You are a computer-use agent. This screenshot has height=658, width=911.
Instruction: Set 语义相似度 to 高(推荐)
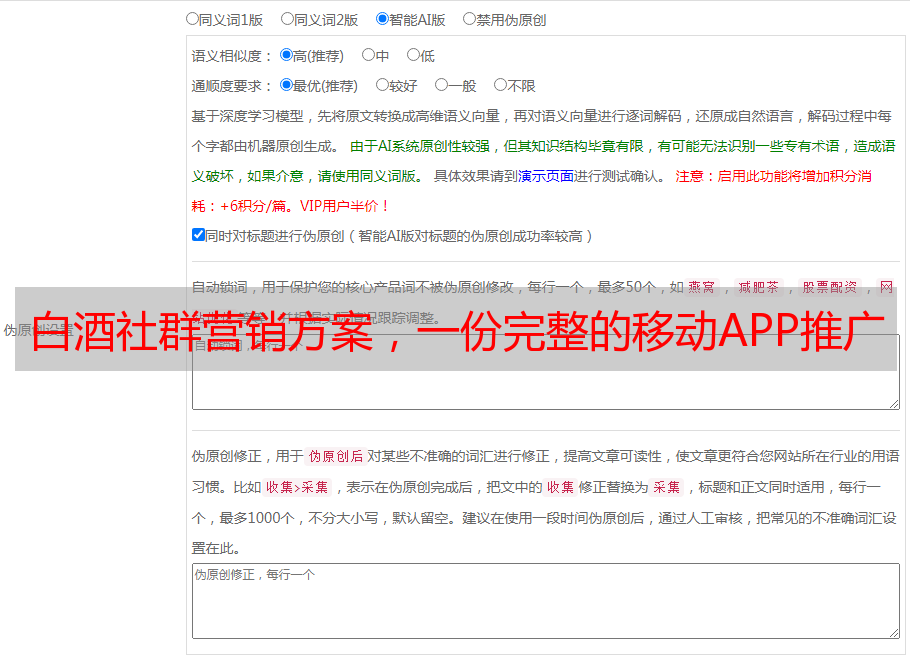coord(287,56)
